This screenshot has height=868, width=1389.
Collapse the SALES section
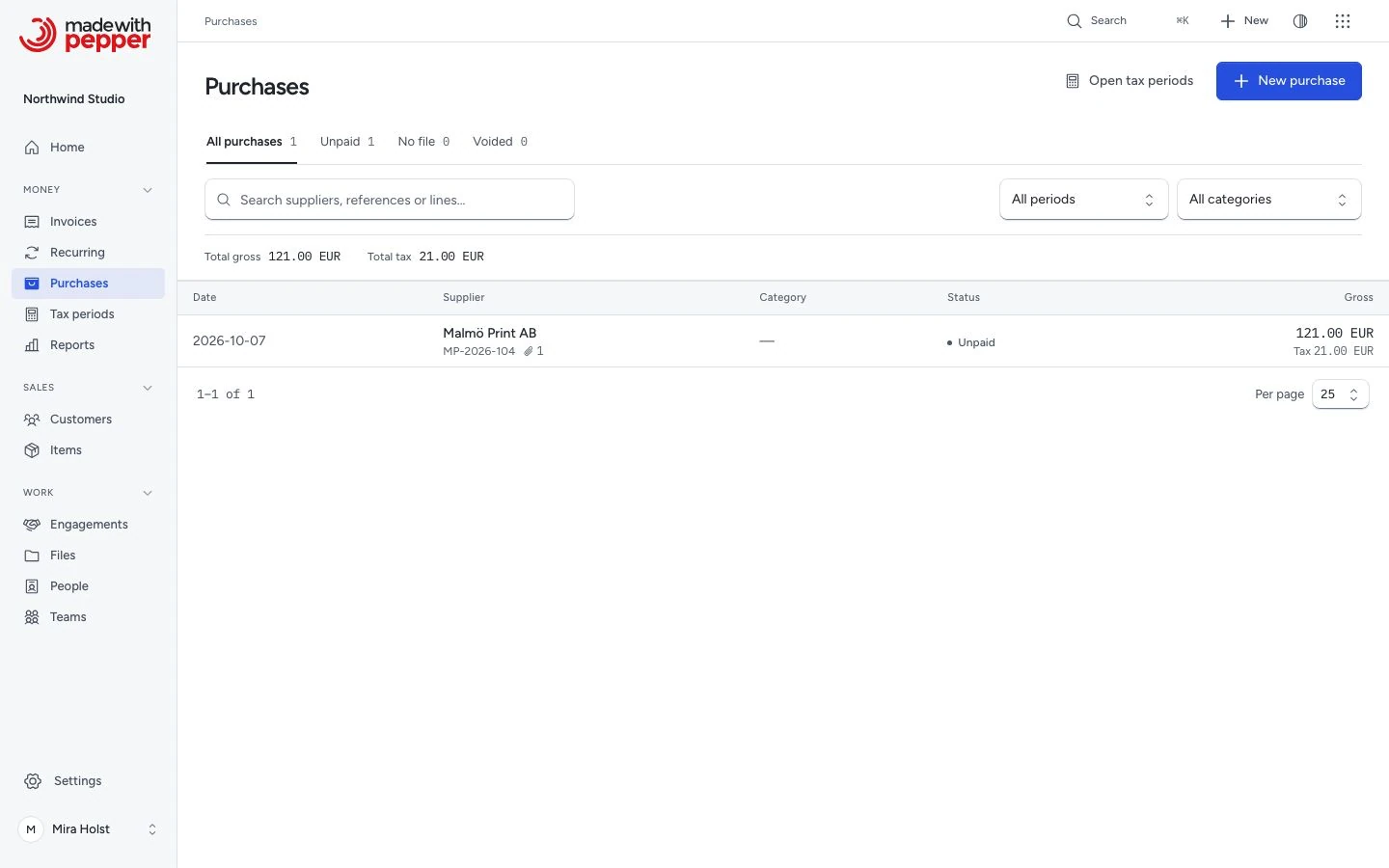[x=148, y=388]
